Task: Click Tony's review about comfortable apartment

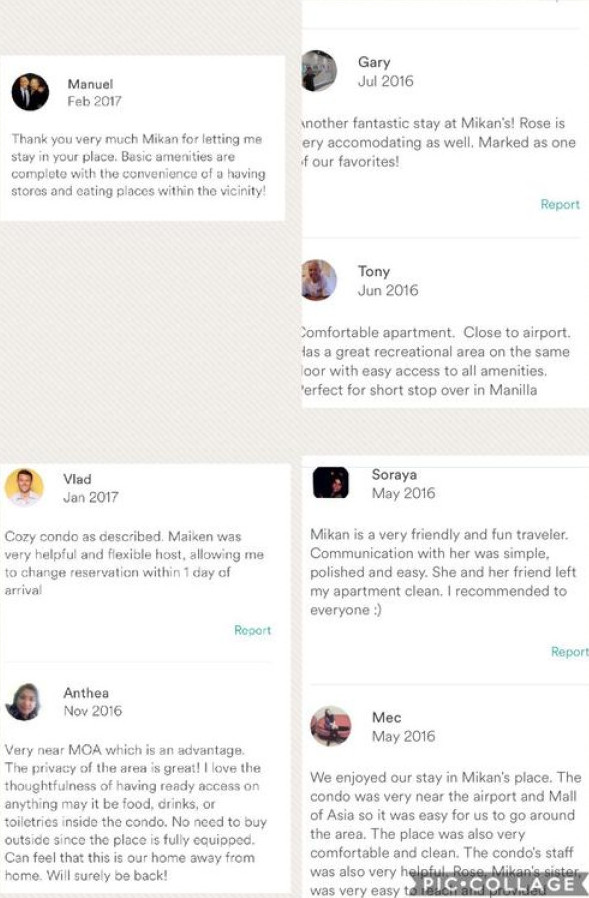Action: 435,361
